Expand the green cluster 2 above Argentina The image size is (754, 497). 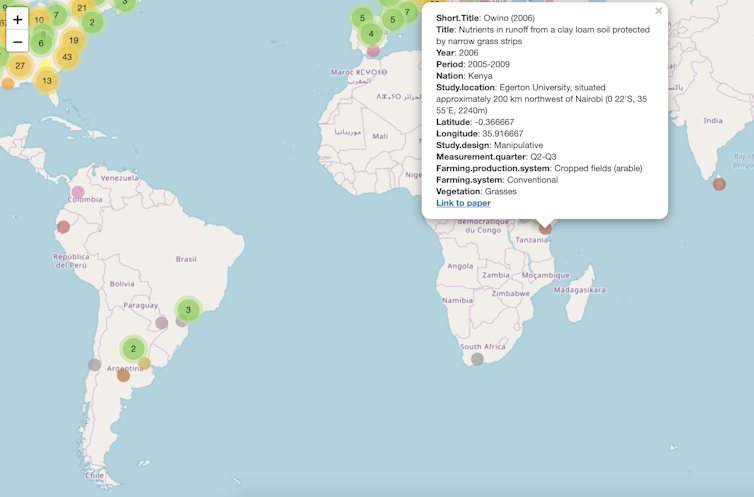(x=133, y=349)
